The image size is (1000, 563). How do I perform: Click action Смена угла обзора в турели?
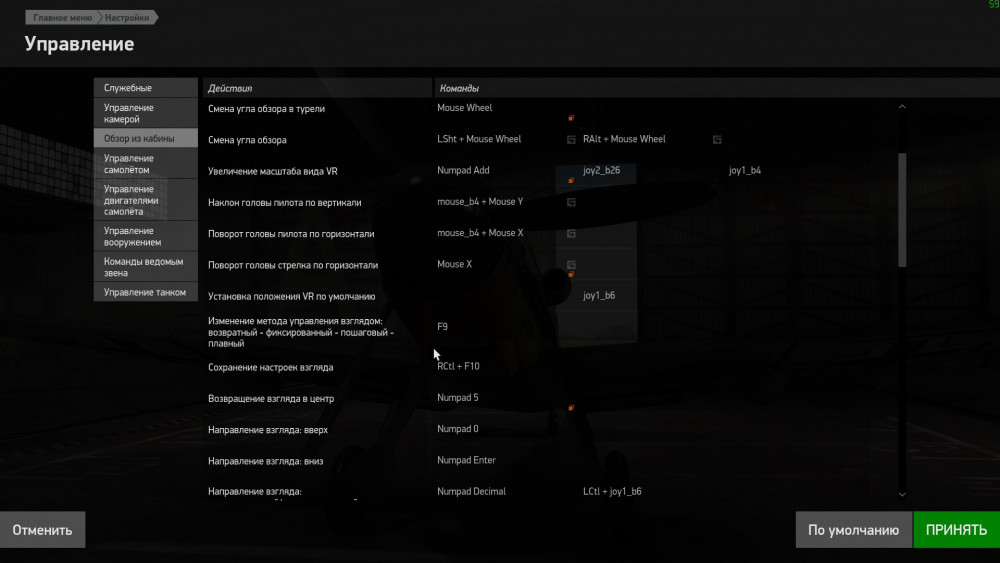click(x=267, y=108)
